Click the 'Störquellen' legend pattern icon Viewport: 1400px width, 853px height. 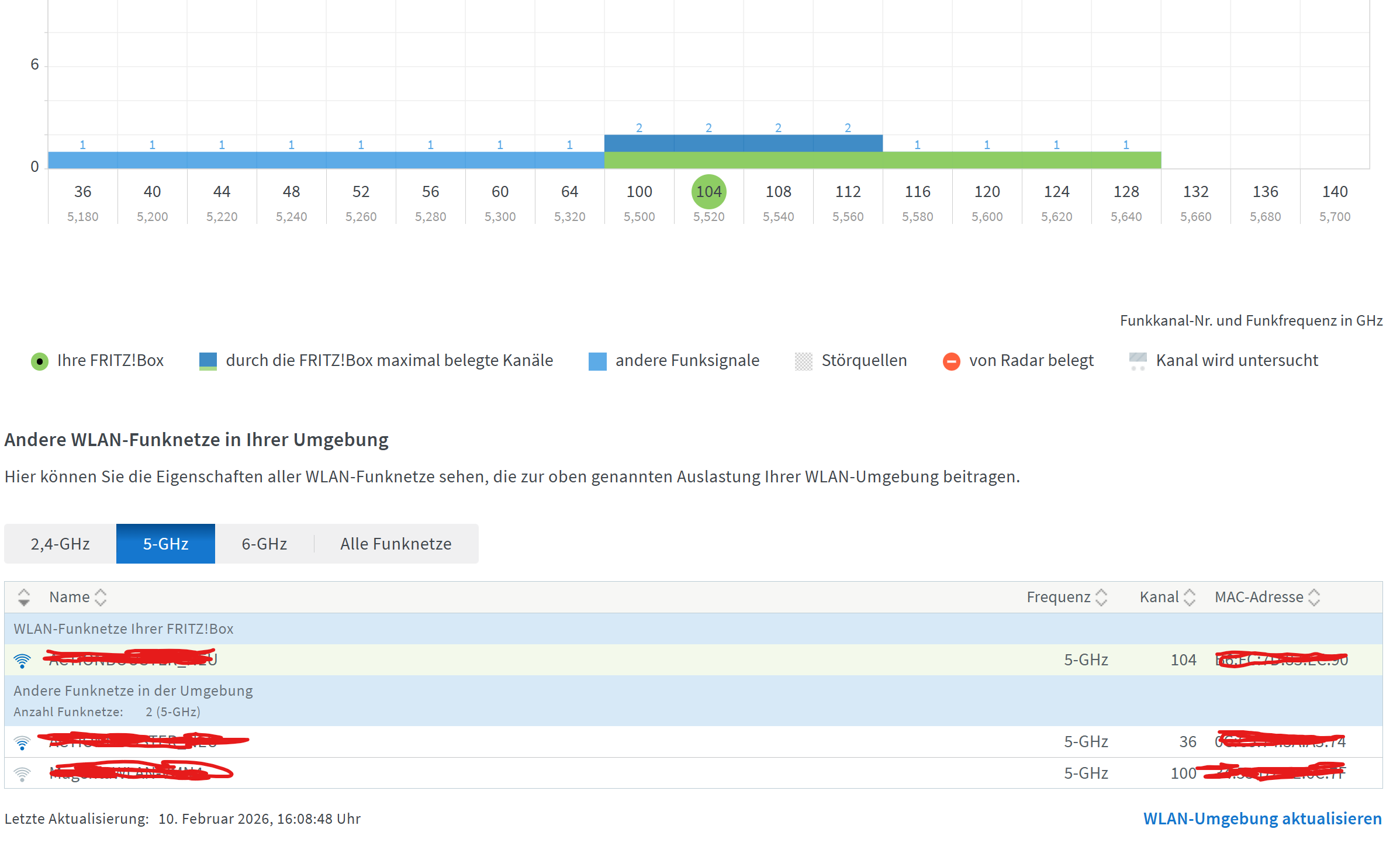pyautogui.click(x=804, y=361)
